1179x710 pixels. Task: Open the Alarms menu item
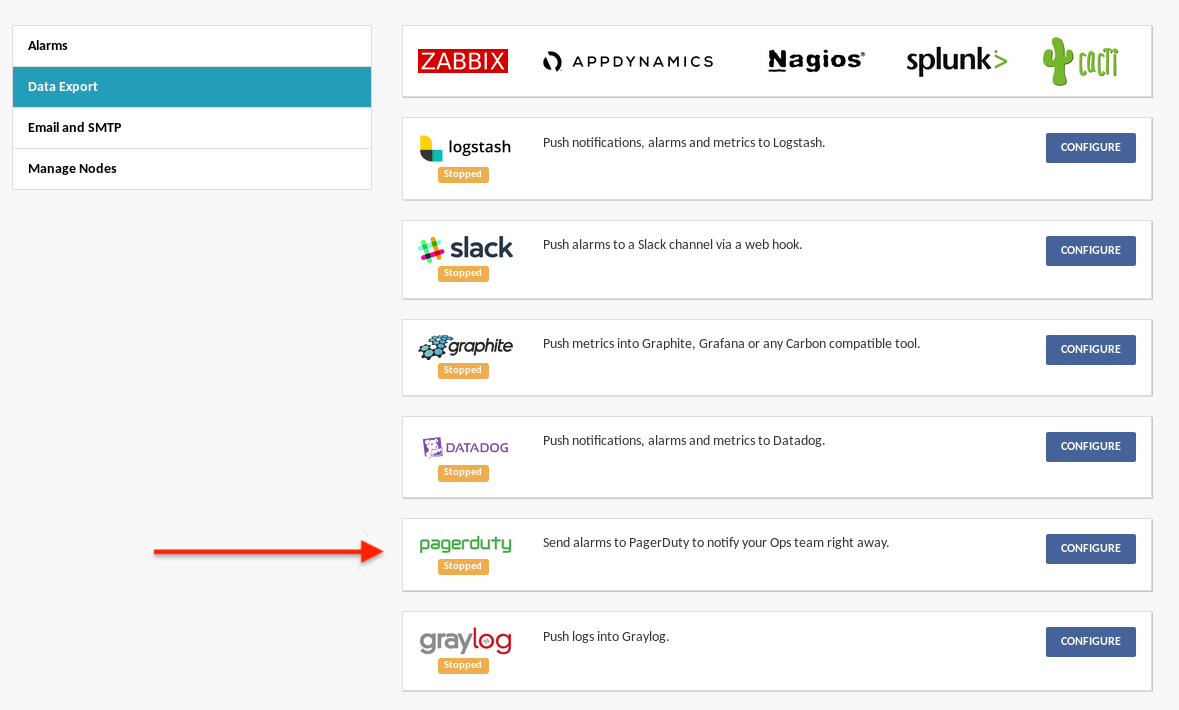(x=192, y=46)
